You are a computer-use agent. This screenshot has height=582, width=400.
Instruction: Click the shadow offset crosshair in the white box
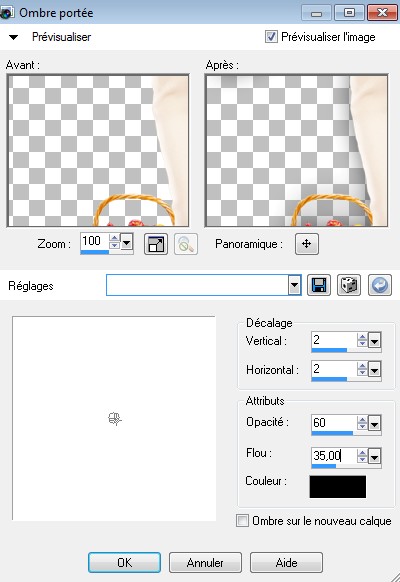(x=115, y=419)
